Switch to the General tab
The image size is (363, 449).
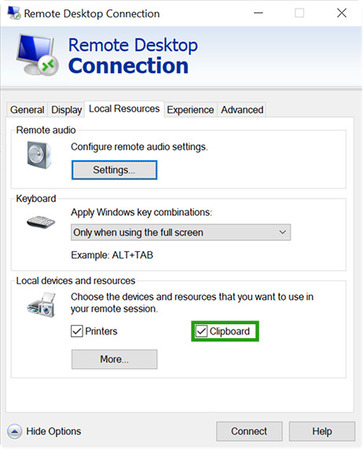(x=27, y=110)
